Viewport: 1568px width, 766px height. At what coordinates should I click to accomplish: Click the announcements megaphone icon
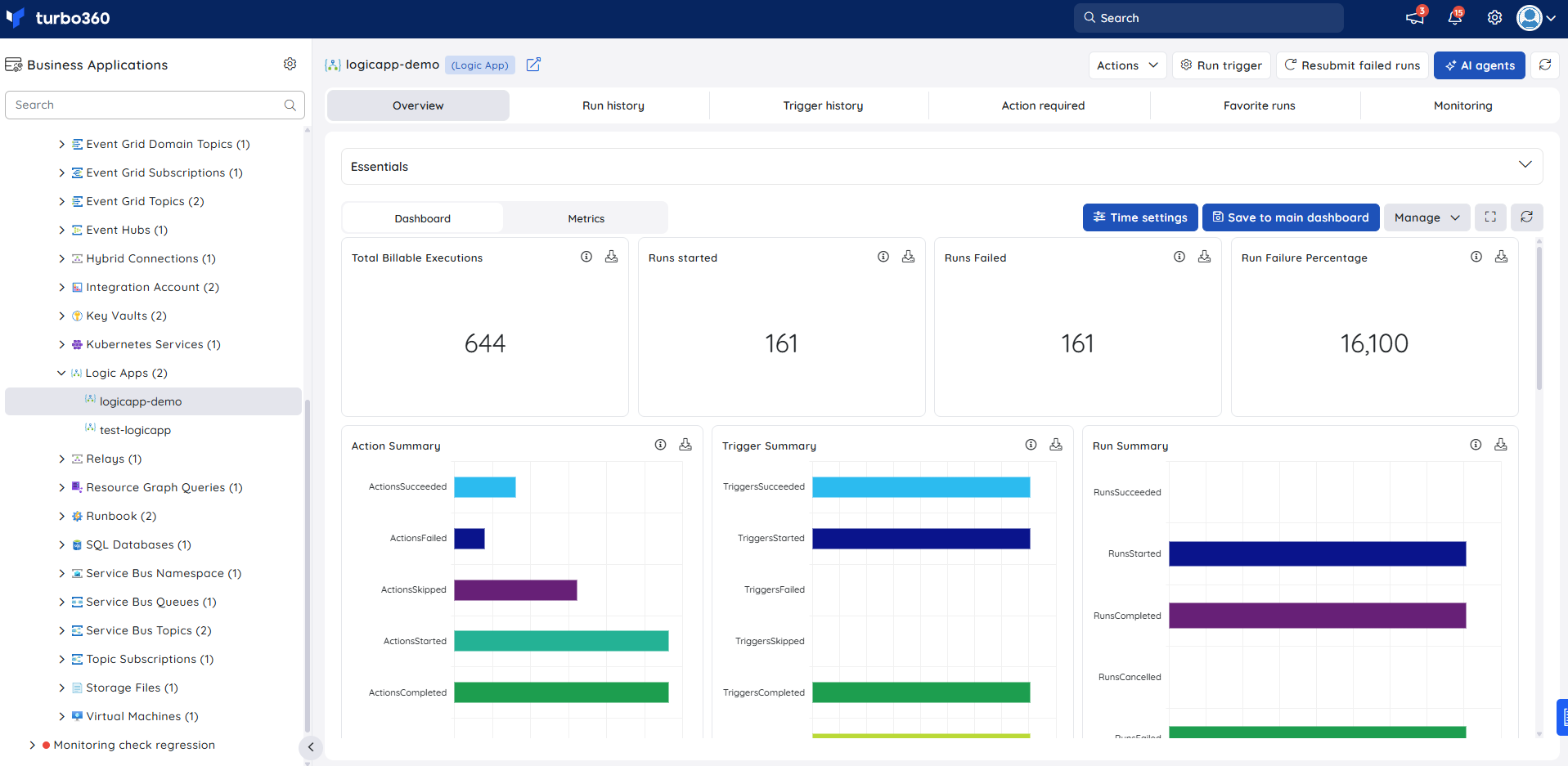[1414, 18]
